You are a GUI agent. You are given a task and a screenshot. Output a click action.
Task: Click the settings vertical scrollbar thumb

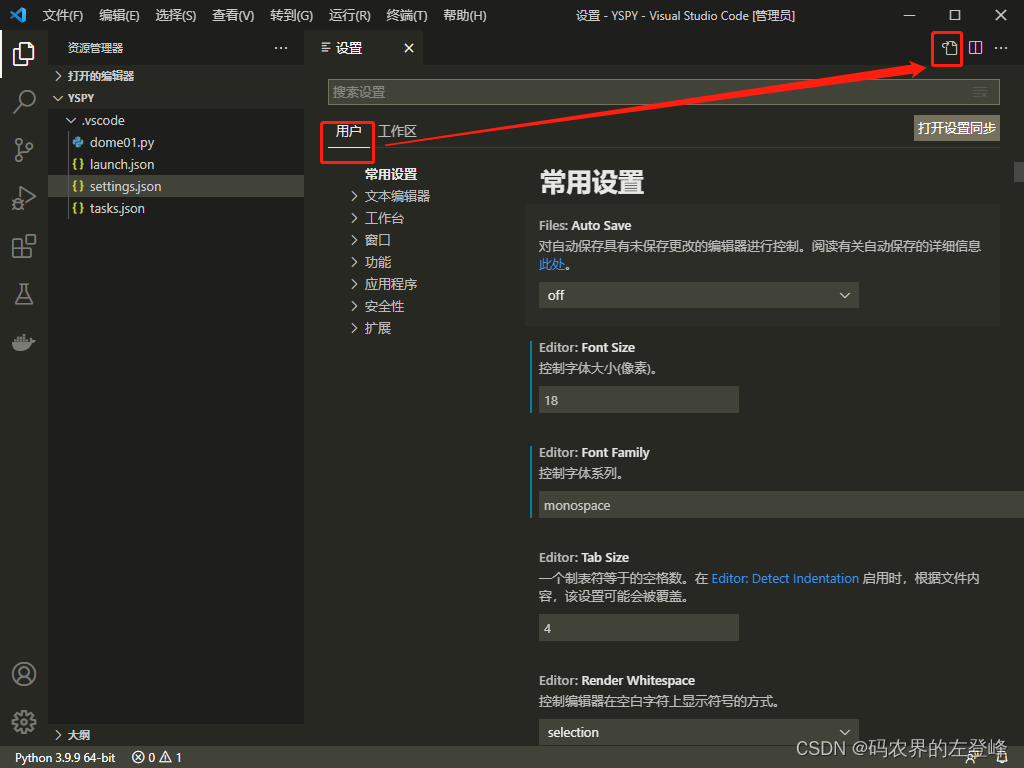(x=1019, y=172)
